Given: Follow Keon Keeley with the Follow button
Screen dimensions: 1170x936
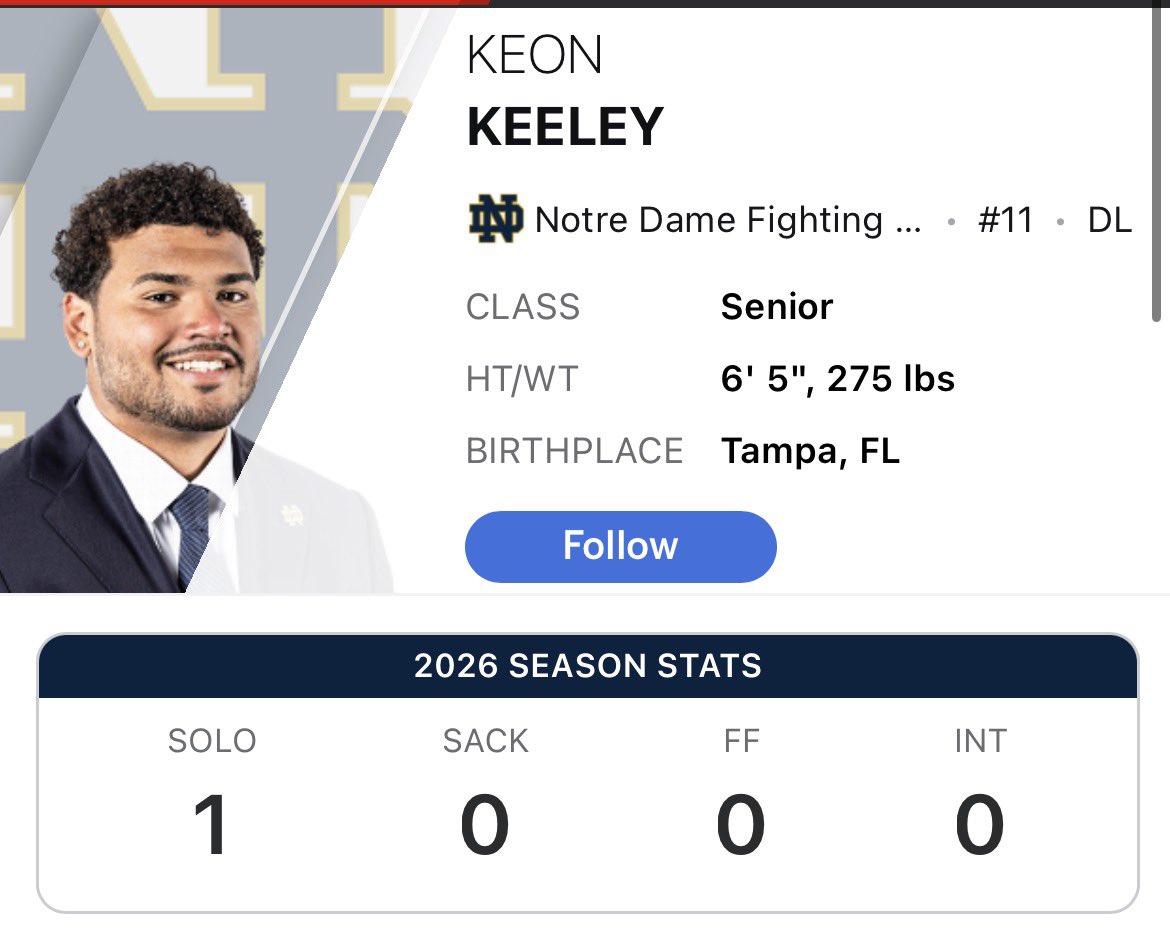Looking at the screenshot, I should [x=620, y=546].
